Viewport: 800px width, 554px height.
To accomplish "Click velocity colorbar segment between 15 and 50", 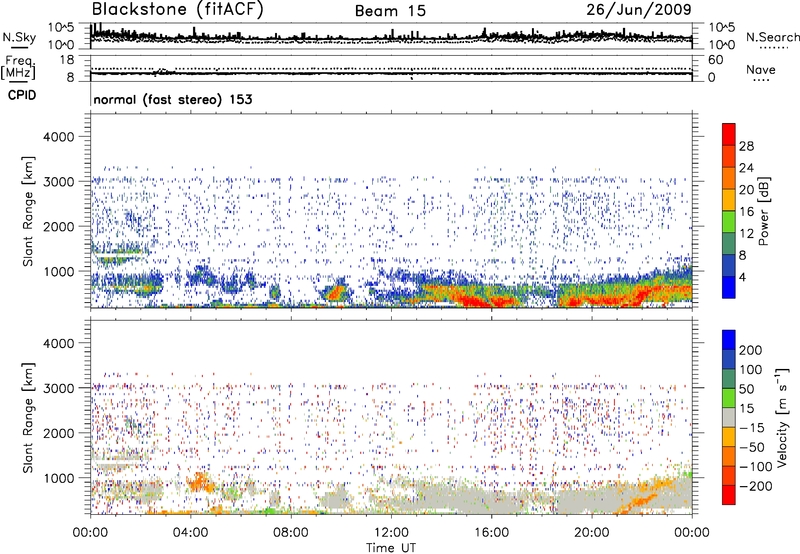I will [729, 398].
